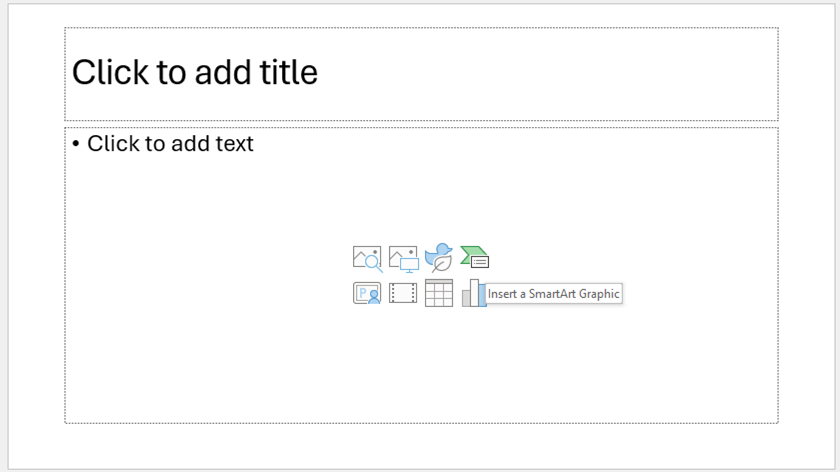Insert a video using the filmstrip icon
The image size is (840, 472).
(403, 293)
